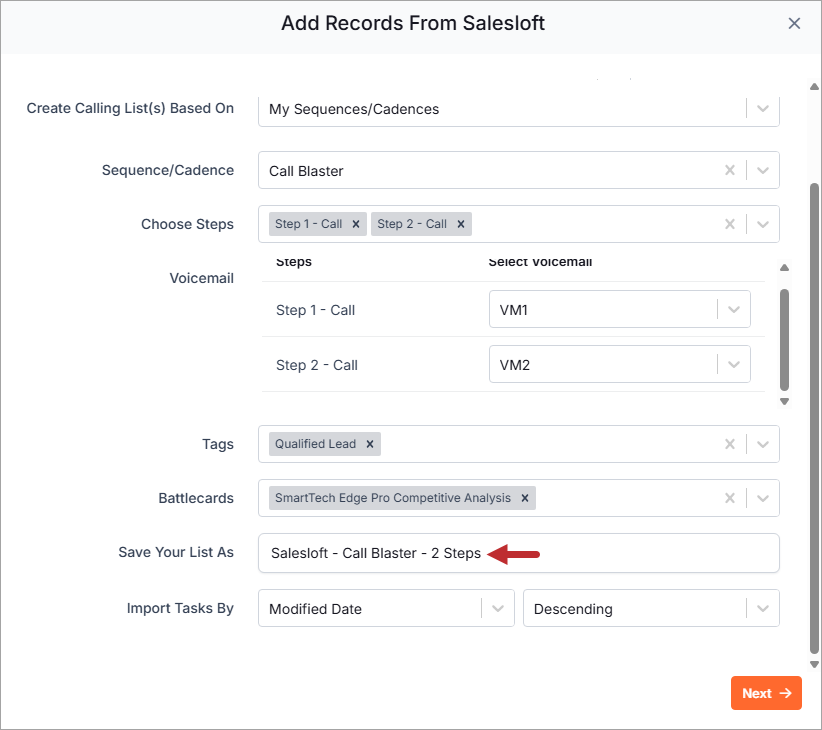Open the VM1 voicemail dropdown
822x730 pixels.
pyautogui.click(x=620, y=309)
